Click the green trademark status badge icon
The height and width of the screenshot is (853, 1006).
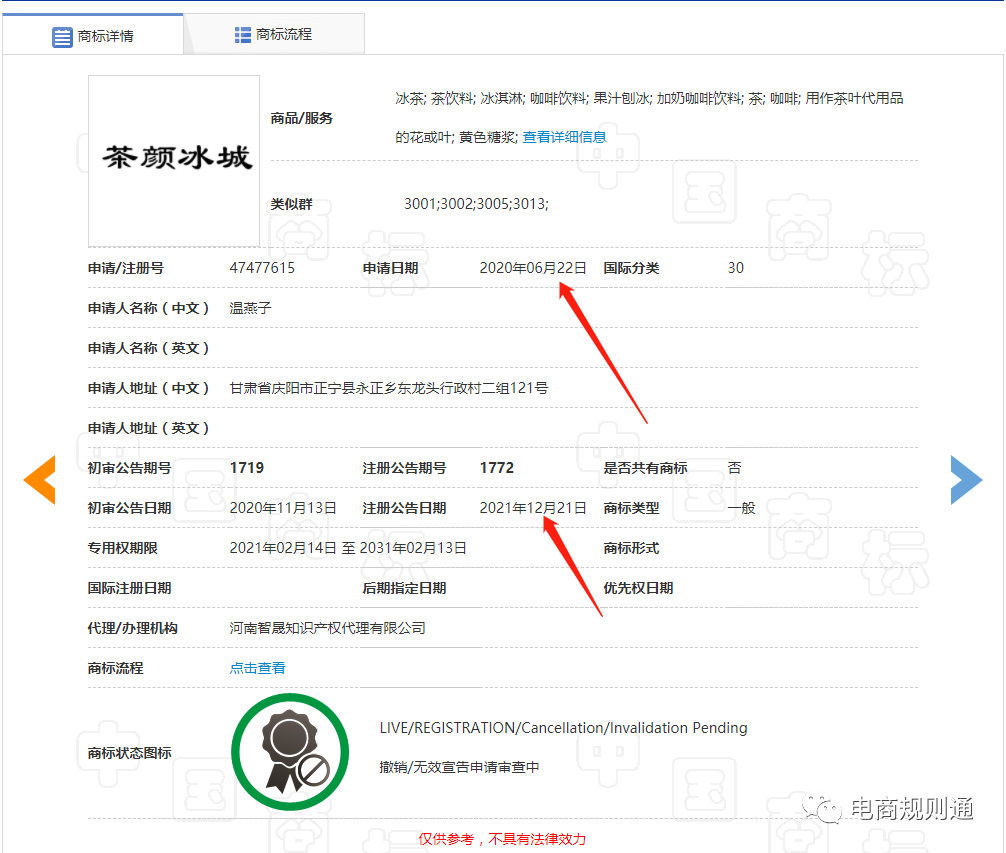(x=290, y=752)
